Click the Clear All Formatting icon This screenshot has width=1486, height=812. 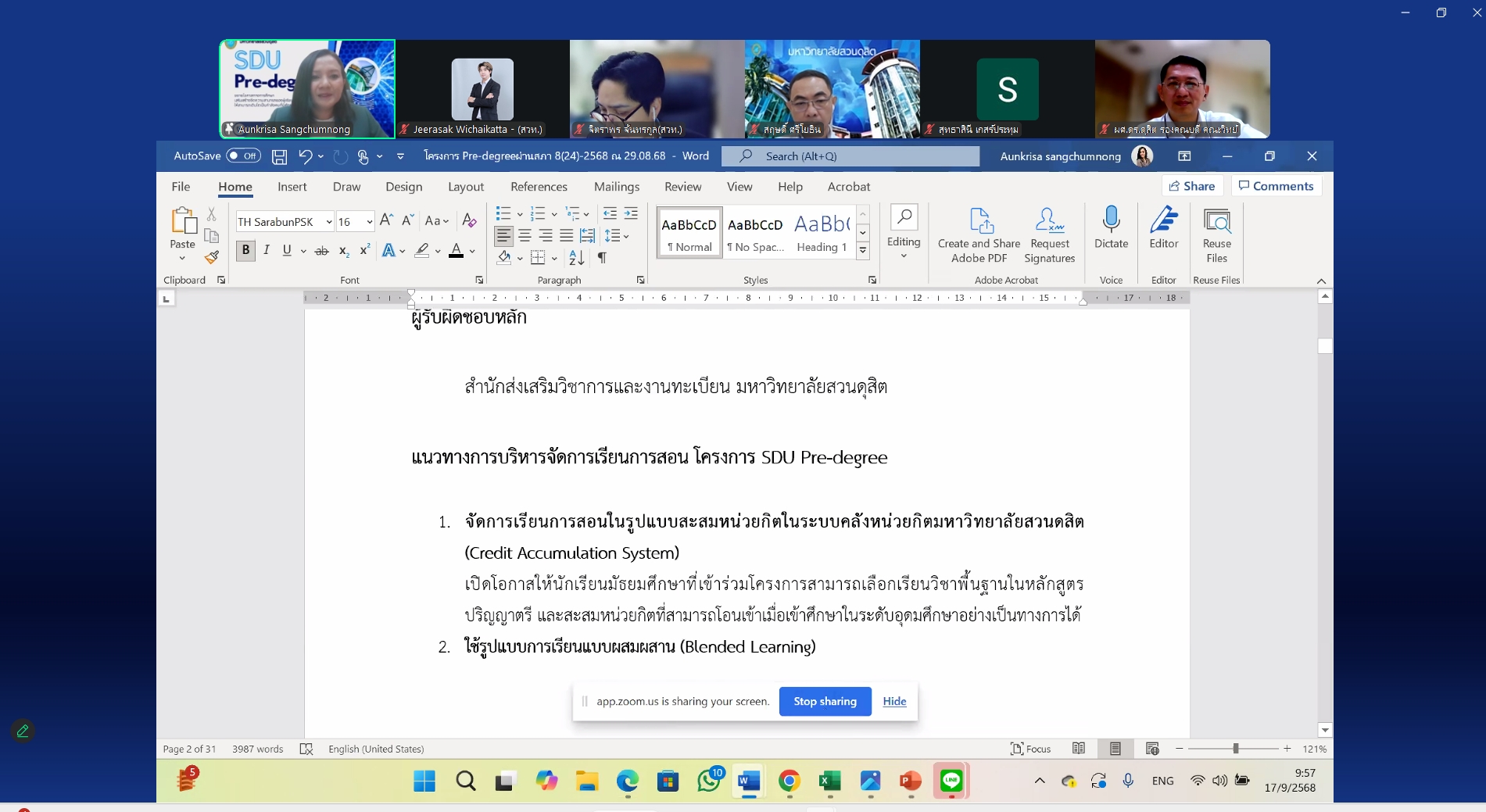(469, 221)
